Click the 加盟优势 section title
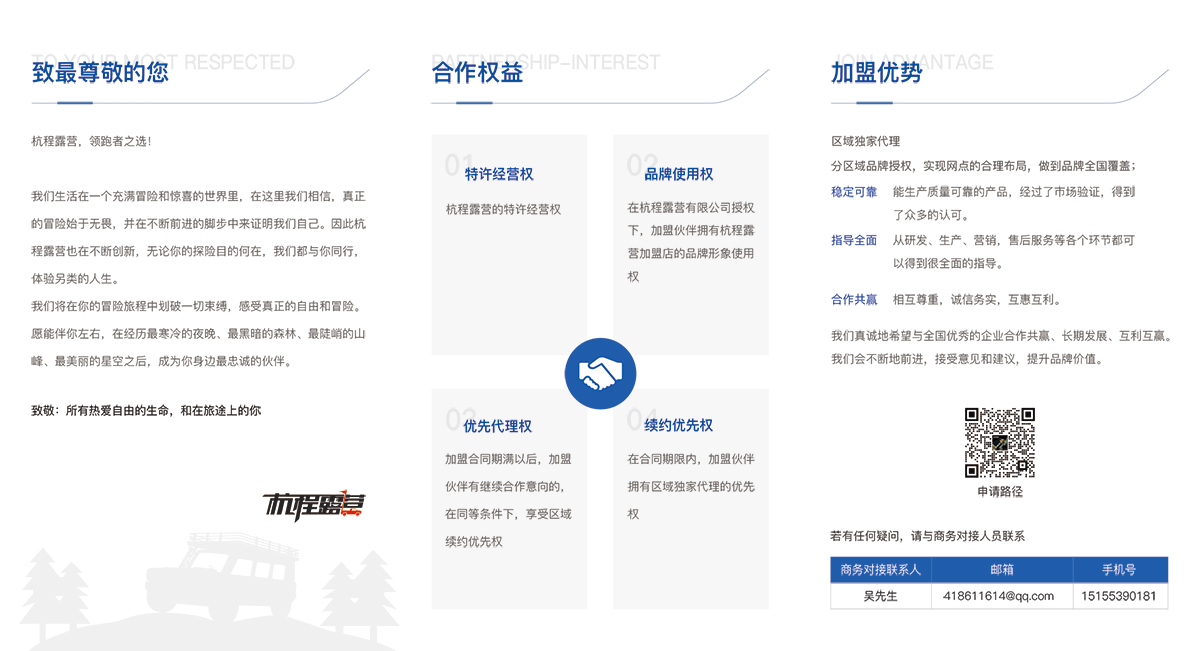 coord(876,72)
